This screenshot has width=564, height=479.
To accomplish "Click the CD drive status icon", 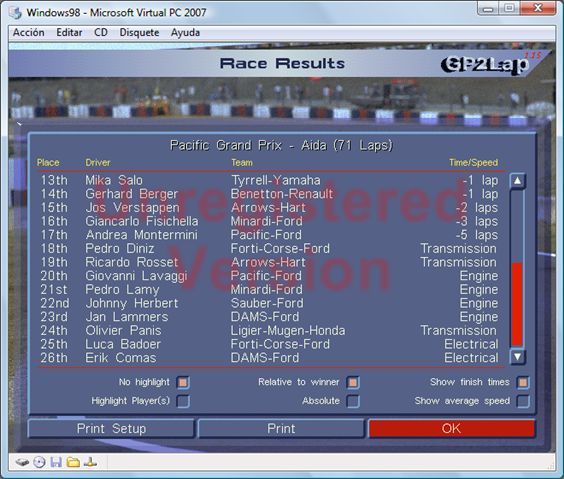I will 39,462.
